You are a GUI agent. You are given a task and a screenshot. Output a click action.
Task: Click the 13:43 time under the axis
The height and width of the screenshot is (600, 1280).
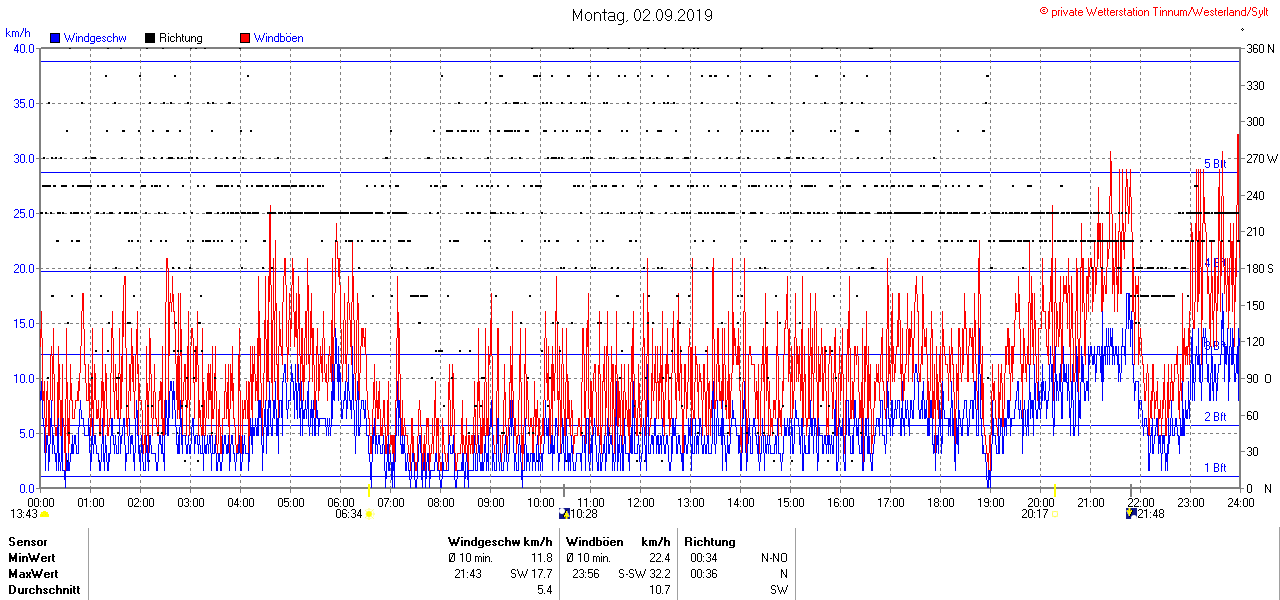click(24, 514)
